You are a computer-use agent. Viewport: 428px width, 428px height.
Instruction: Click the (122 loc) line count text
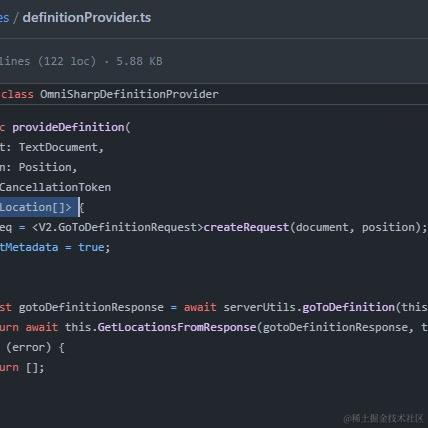[67, 61]
